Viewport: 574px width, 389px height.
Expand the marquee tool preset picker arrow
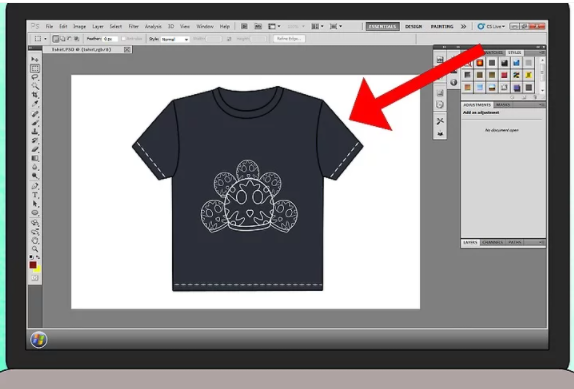[x=45, y=39]
